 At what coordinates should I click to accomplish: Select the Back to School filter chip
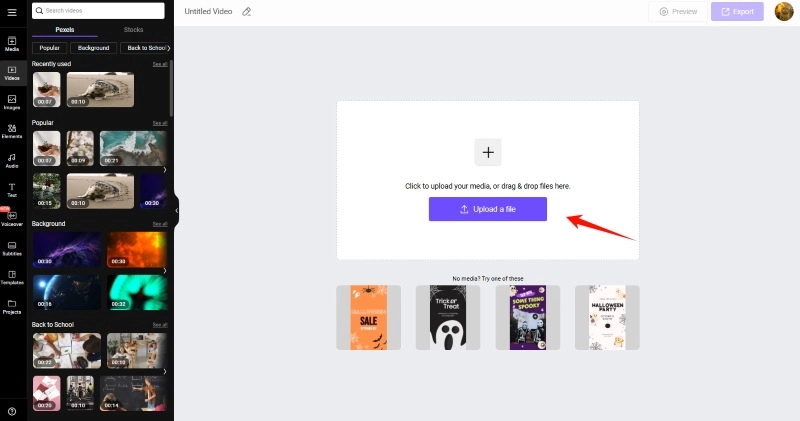click(145, 48)
